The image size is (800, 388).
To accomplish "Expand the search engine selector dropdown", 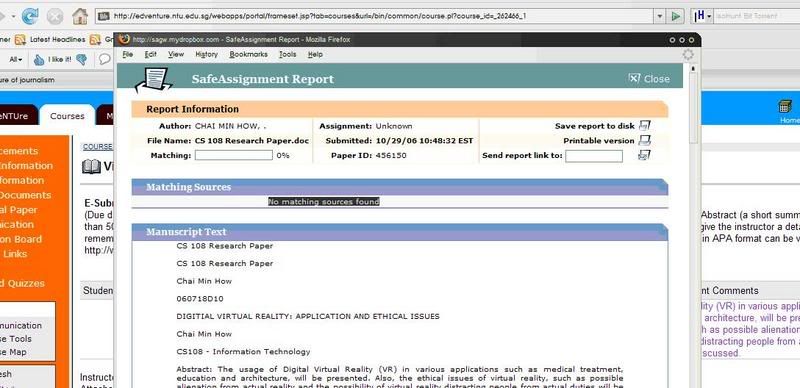I will tap(702, 16).
